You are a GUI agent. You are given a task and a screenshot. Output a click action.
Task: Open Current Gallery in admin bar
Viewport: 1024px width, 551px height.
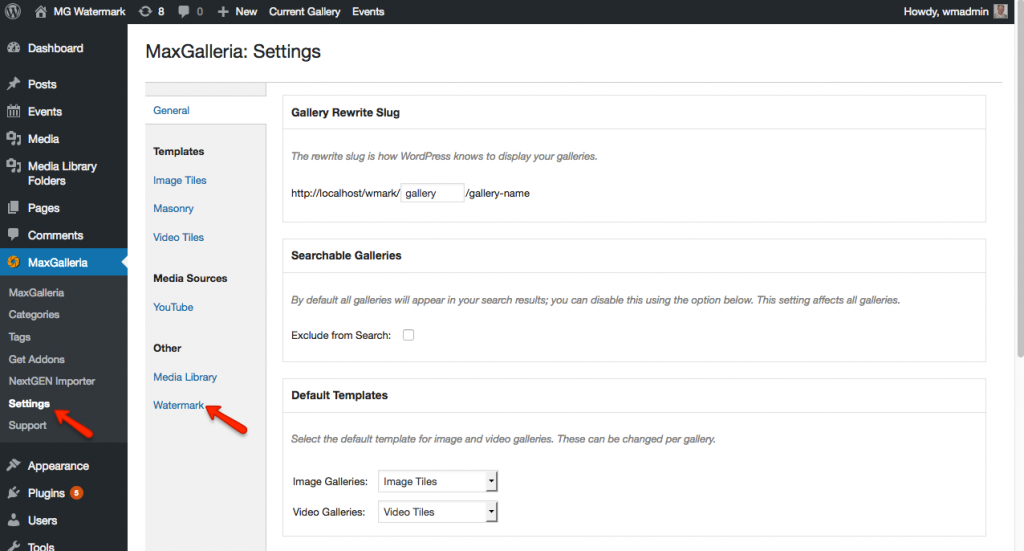click(x=304, y=12)
